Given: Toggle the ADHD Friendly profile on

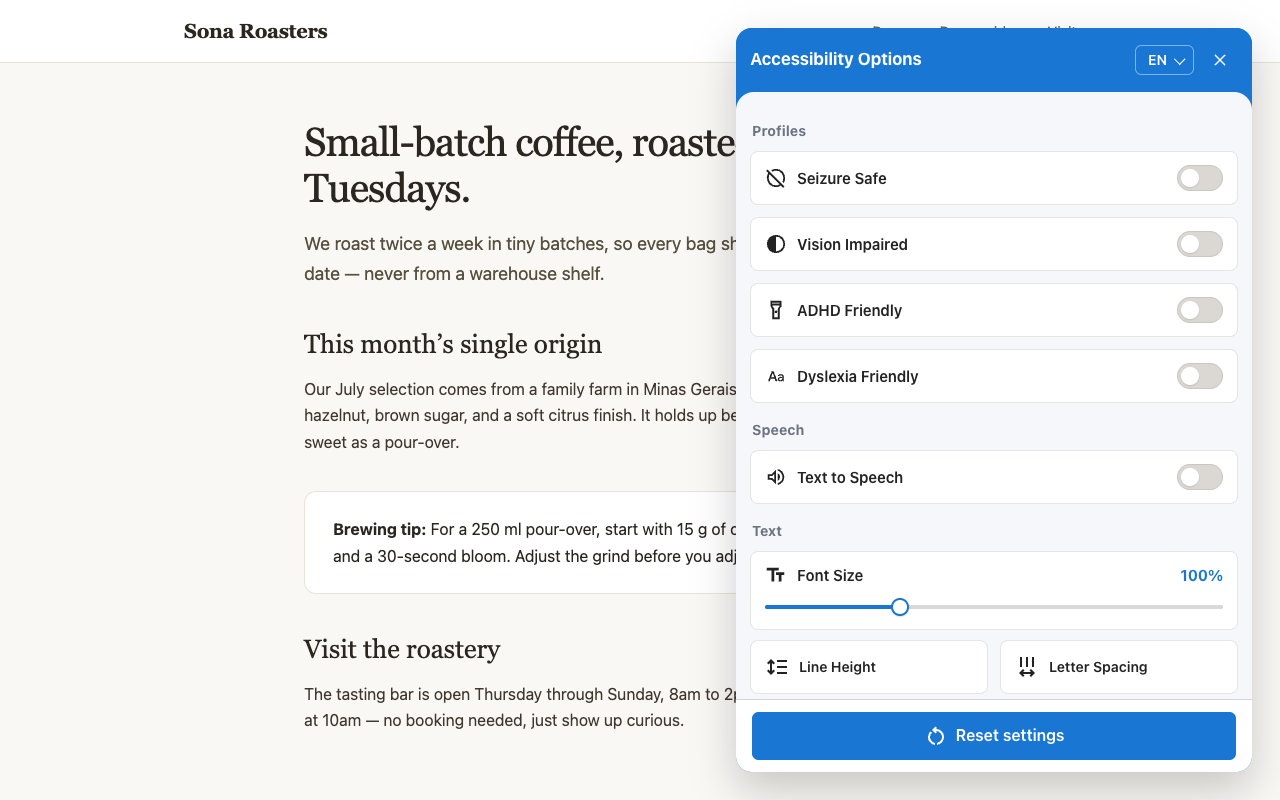Looking at the screenshot, I should (x=1200, y=310).
